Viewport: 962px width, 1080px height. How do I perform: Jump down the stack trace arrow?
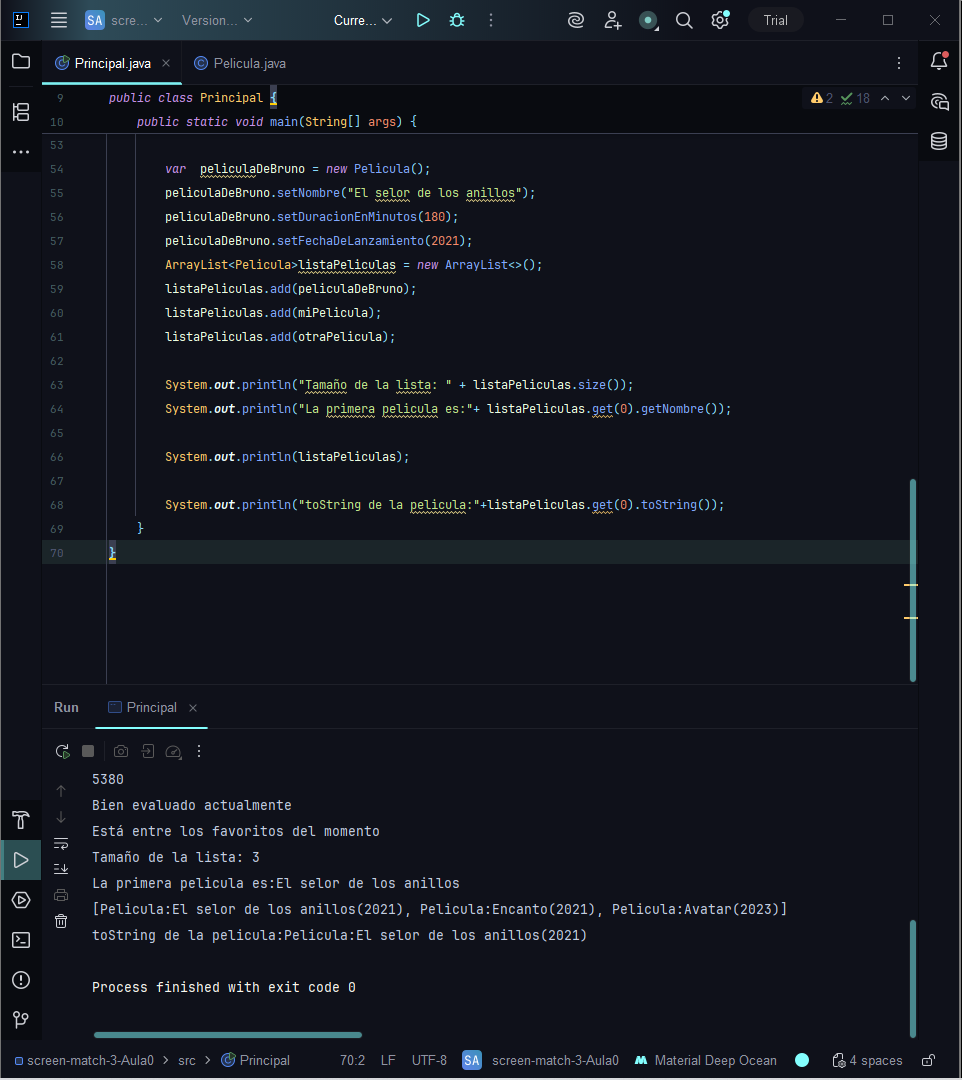coord(61,817)
